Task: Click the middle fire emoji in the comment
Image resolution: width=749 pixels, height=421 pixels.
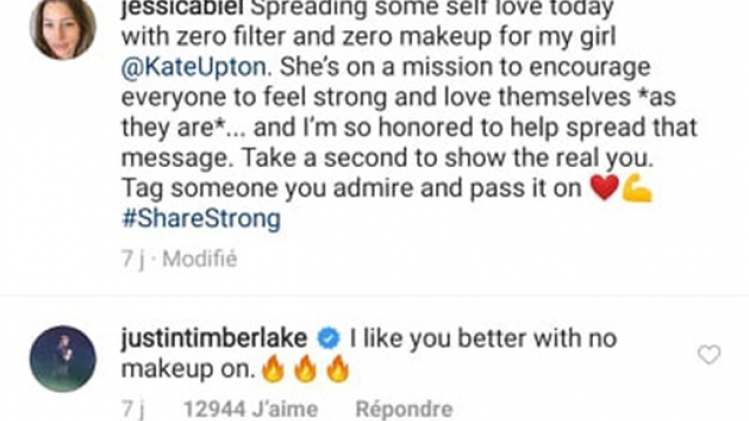Action: point(305,371)
